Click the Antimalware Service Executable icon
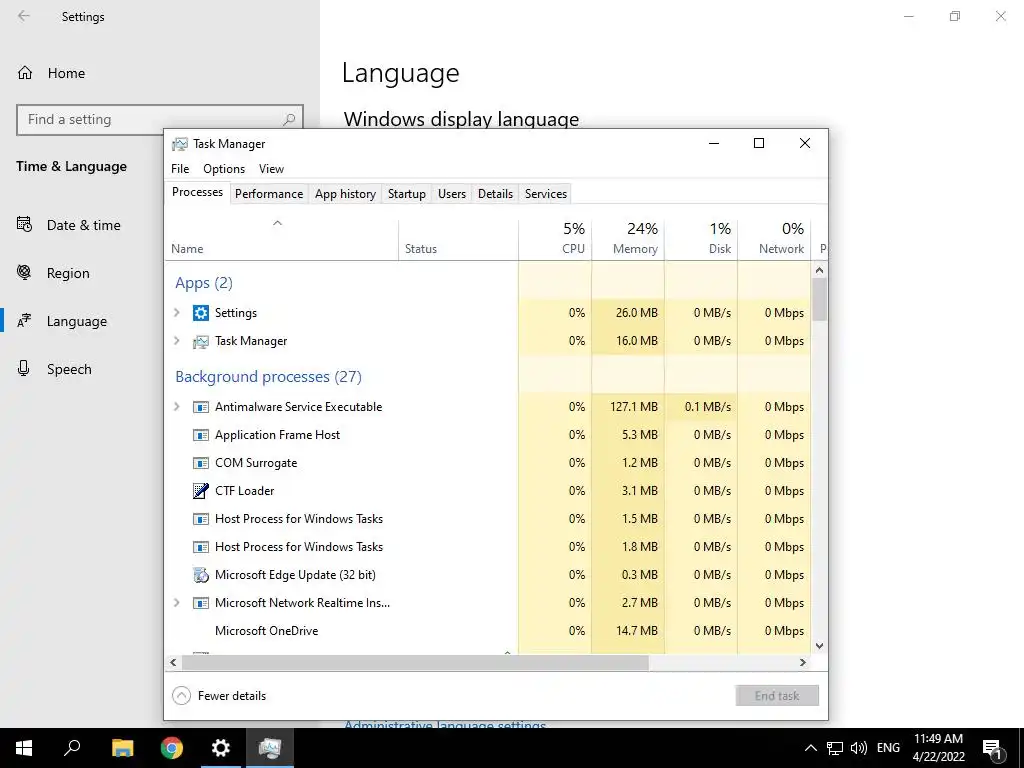Image resolution: width=1024 pixels, height=768 pixels. click(200, 407)
